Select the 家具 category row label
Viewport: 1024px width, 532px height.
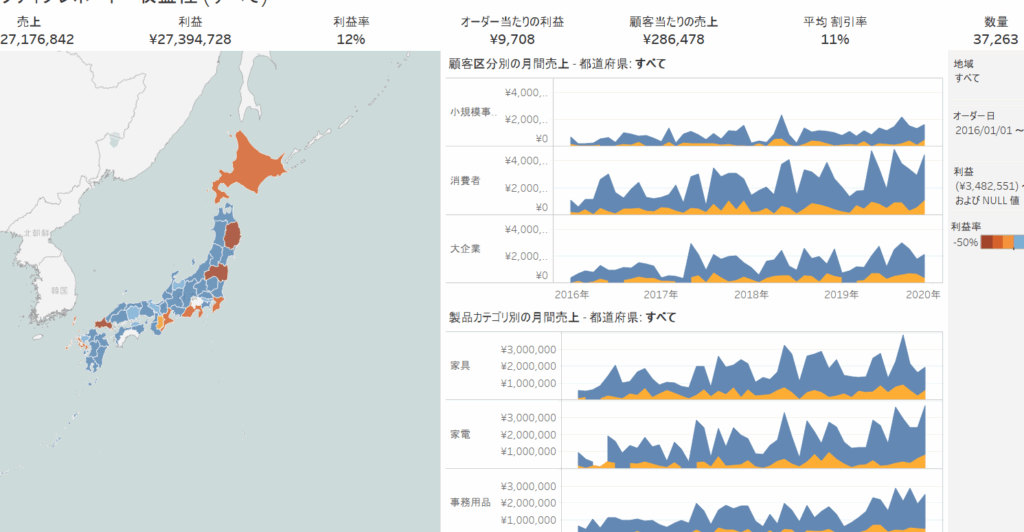click(x=460, y=366)
